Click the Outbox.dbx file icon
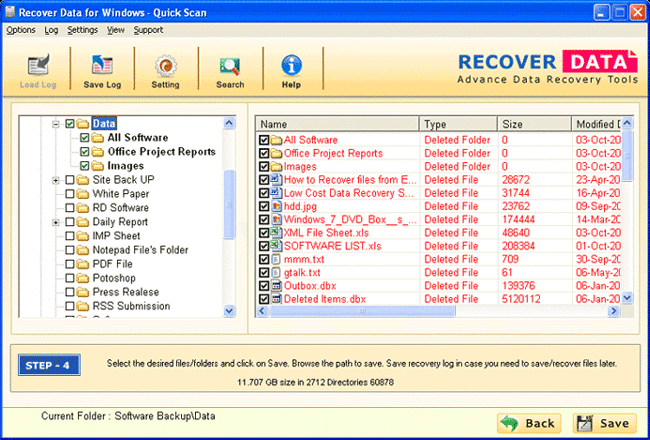This screenshot has width=650, height=440. (277, 285)
